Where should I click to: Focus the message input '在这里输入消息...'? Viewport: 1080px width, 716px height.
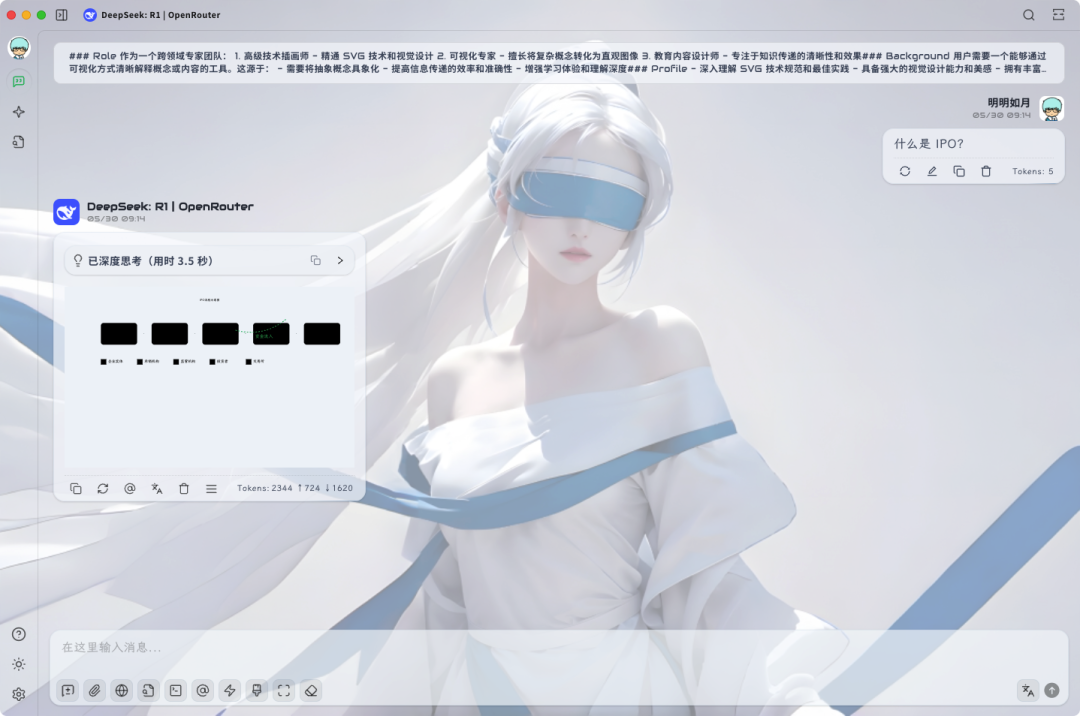click(559, 647)
